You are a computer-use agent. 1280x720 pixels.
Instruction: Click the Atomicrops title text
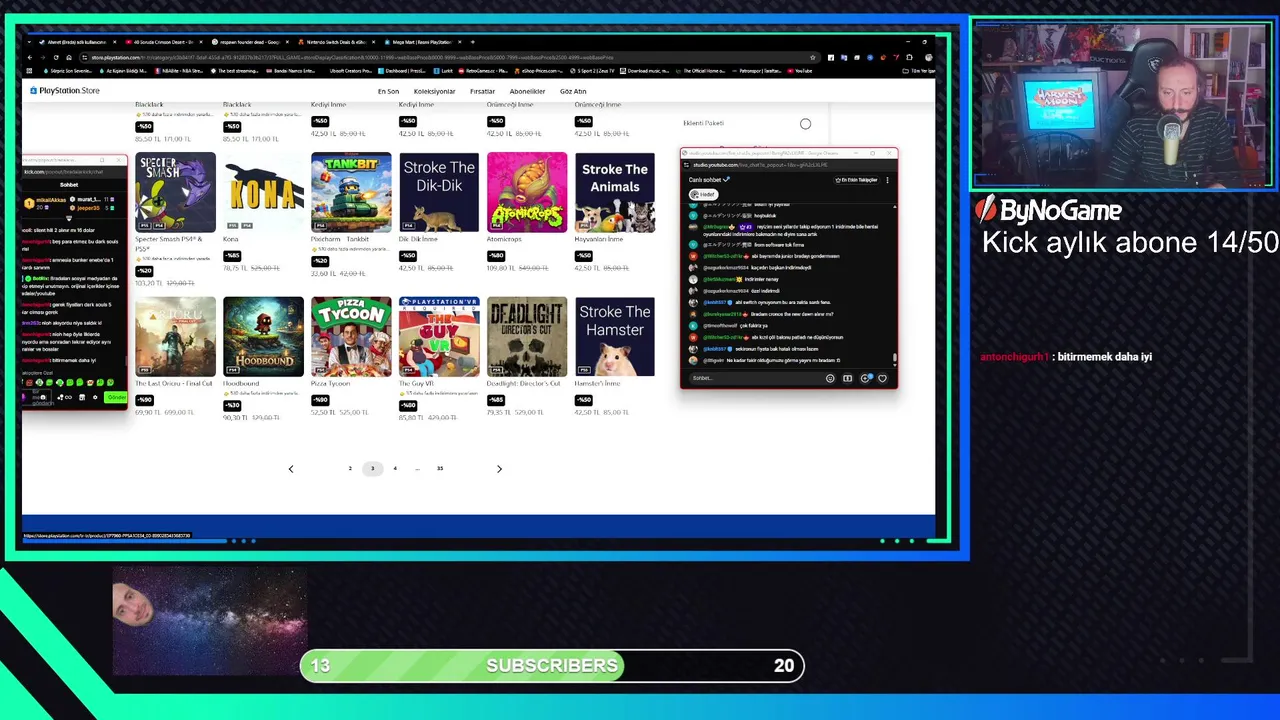506,239
